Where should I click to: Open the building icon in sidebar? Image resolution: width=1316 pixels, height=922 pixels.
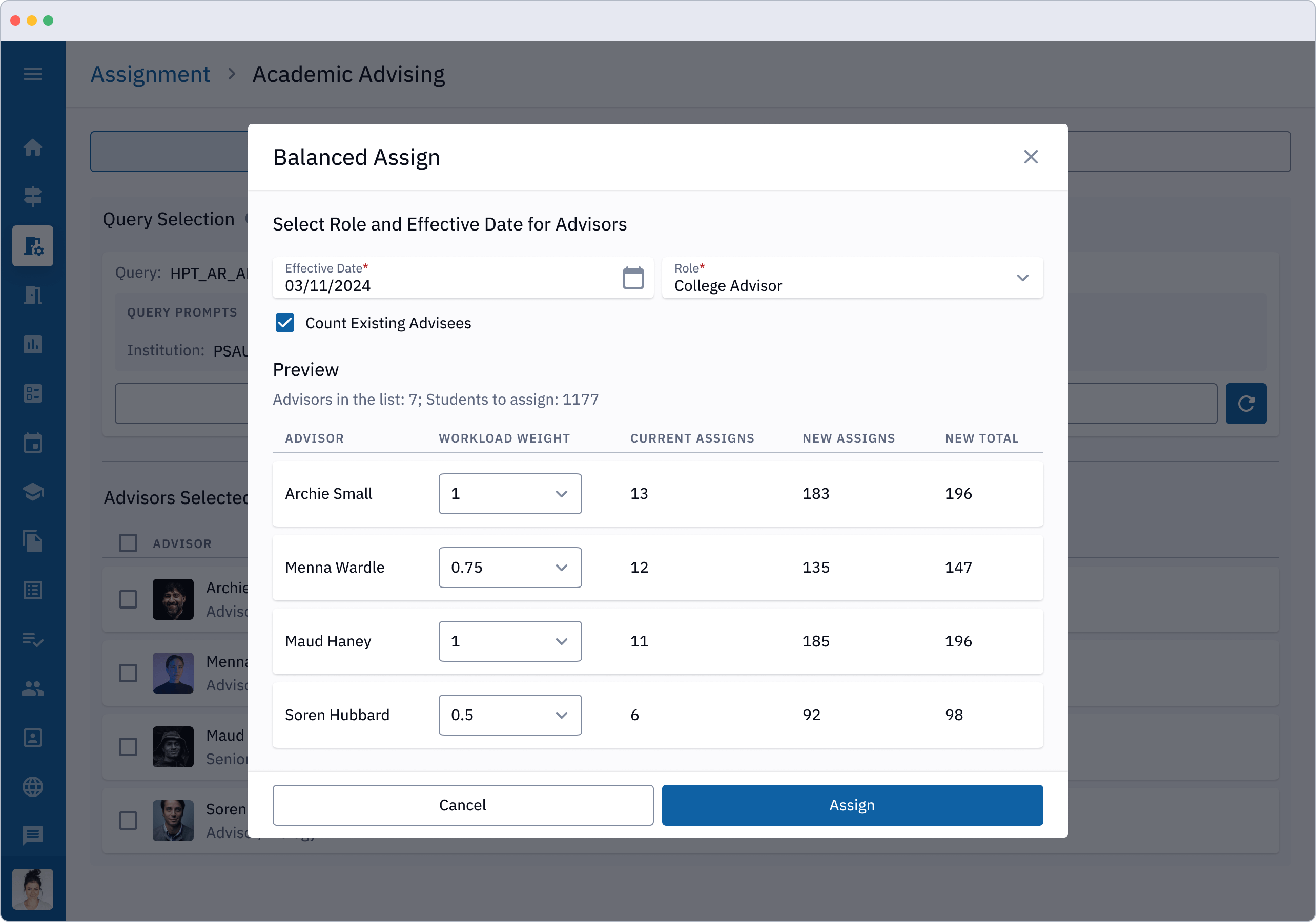(33, 295)
